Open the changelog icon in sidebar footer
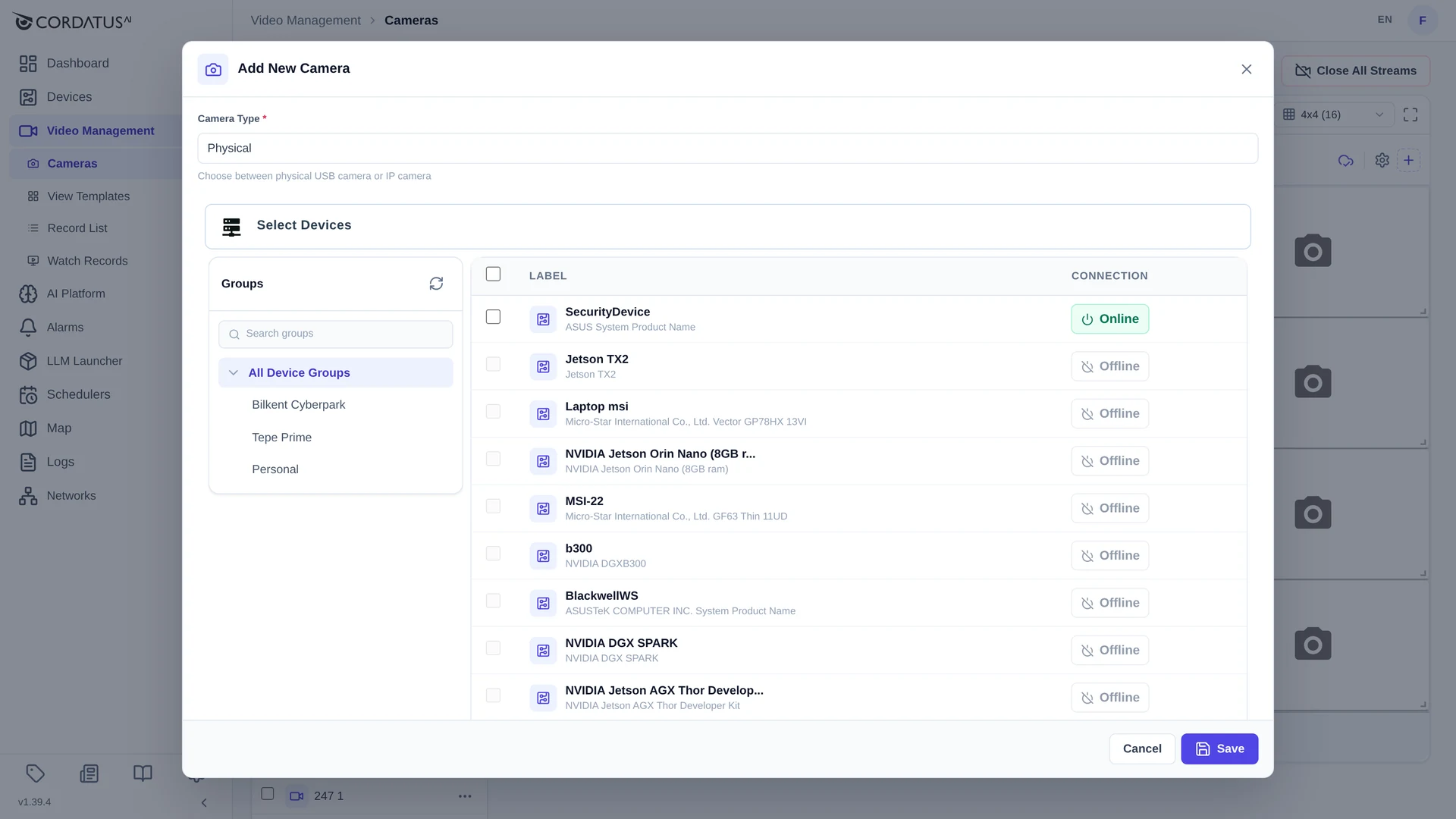This screenshot has width=1456, height=819. tap(89, 773)
